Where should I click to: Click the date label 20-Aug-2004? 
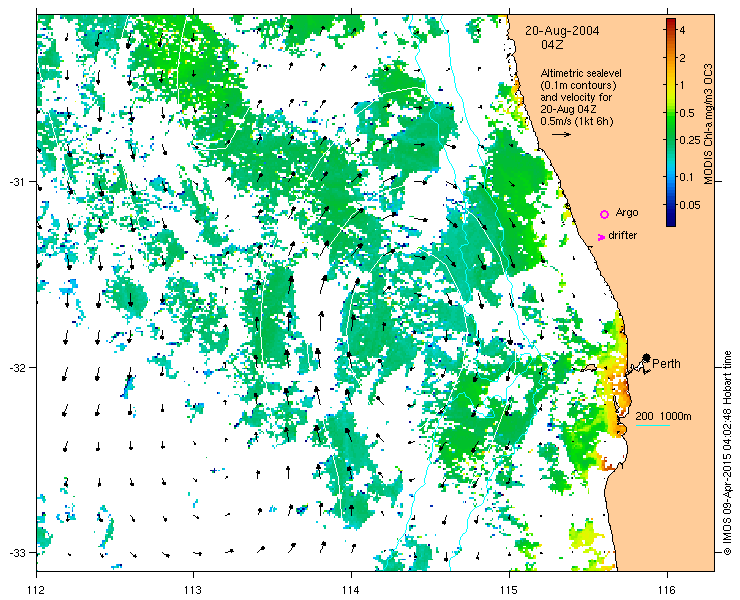pyautogui.click(x=563, y=31)
